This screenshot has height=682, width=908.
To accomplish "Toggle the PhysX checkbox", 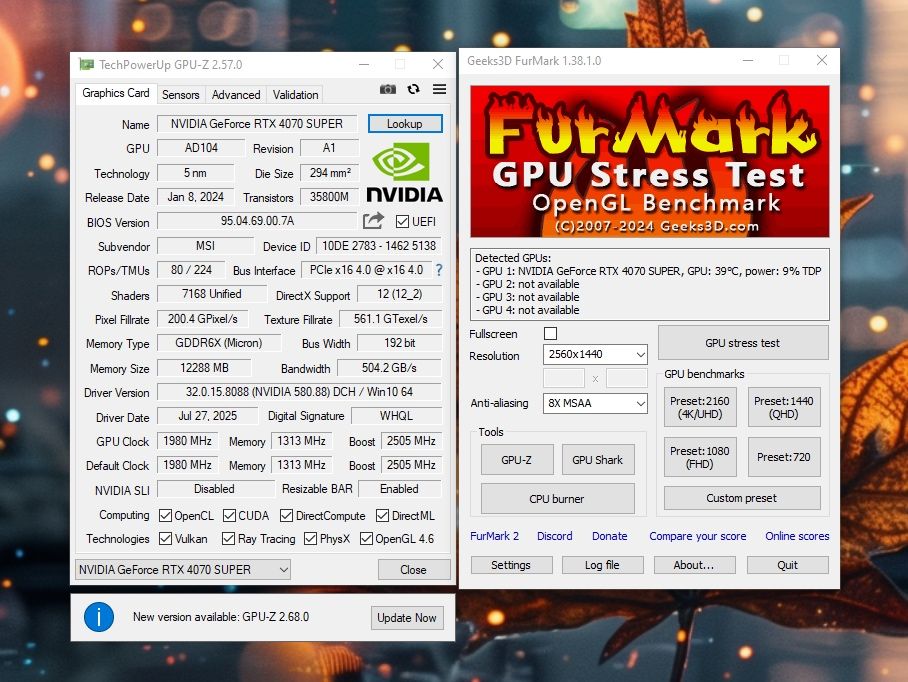I will [x=310, y=538].
